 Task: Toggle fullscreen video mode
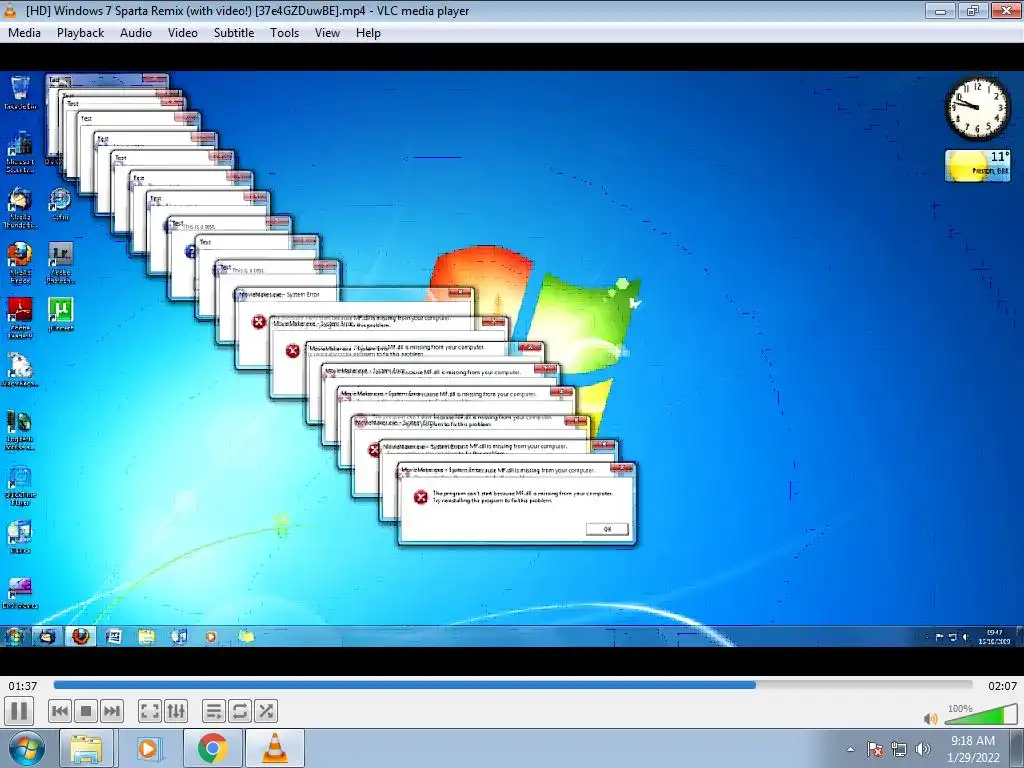pos(150,711)
